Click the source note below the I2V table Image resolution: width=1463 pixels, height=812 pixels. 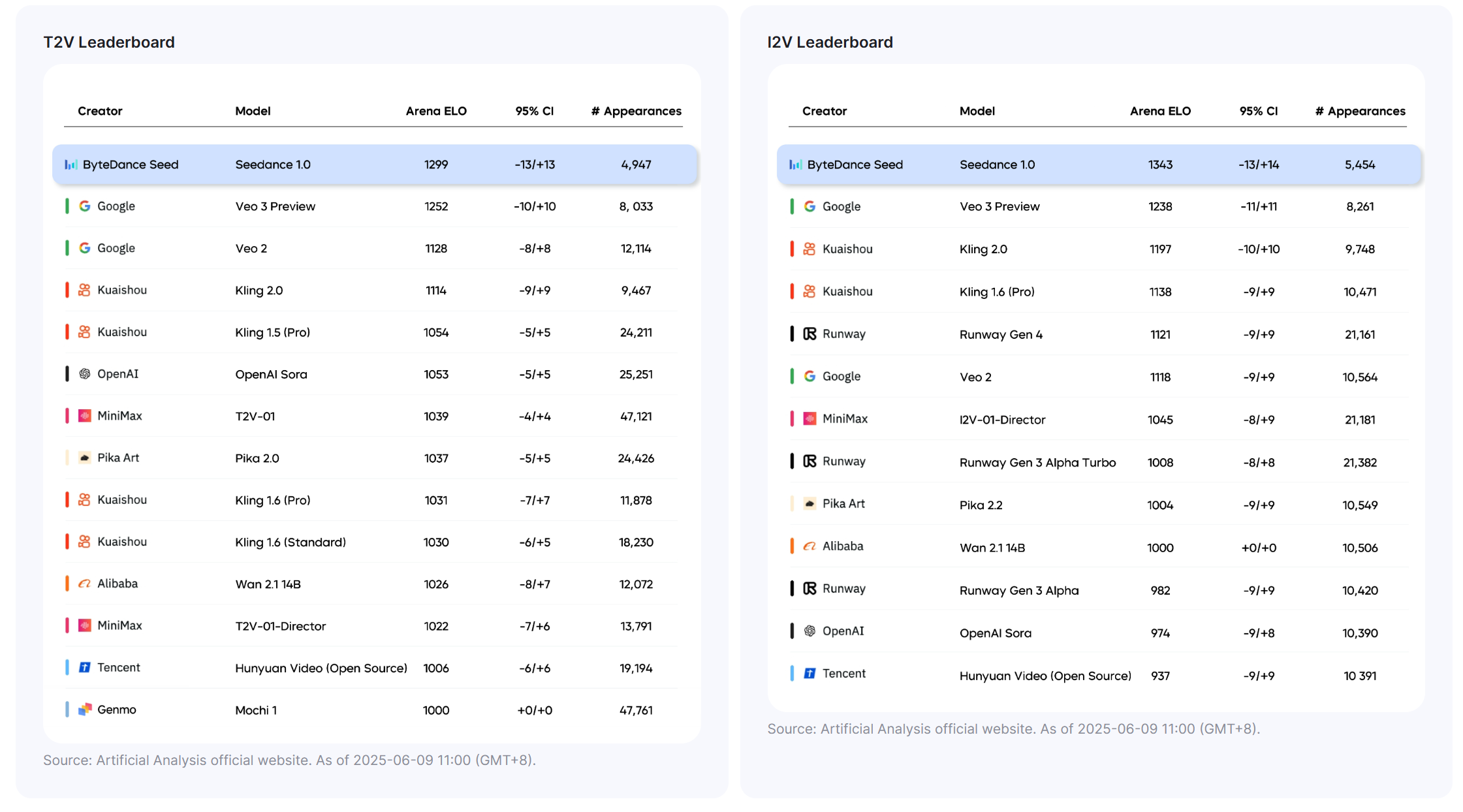click(1013, 729)
